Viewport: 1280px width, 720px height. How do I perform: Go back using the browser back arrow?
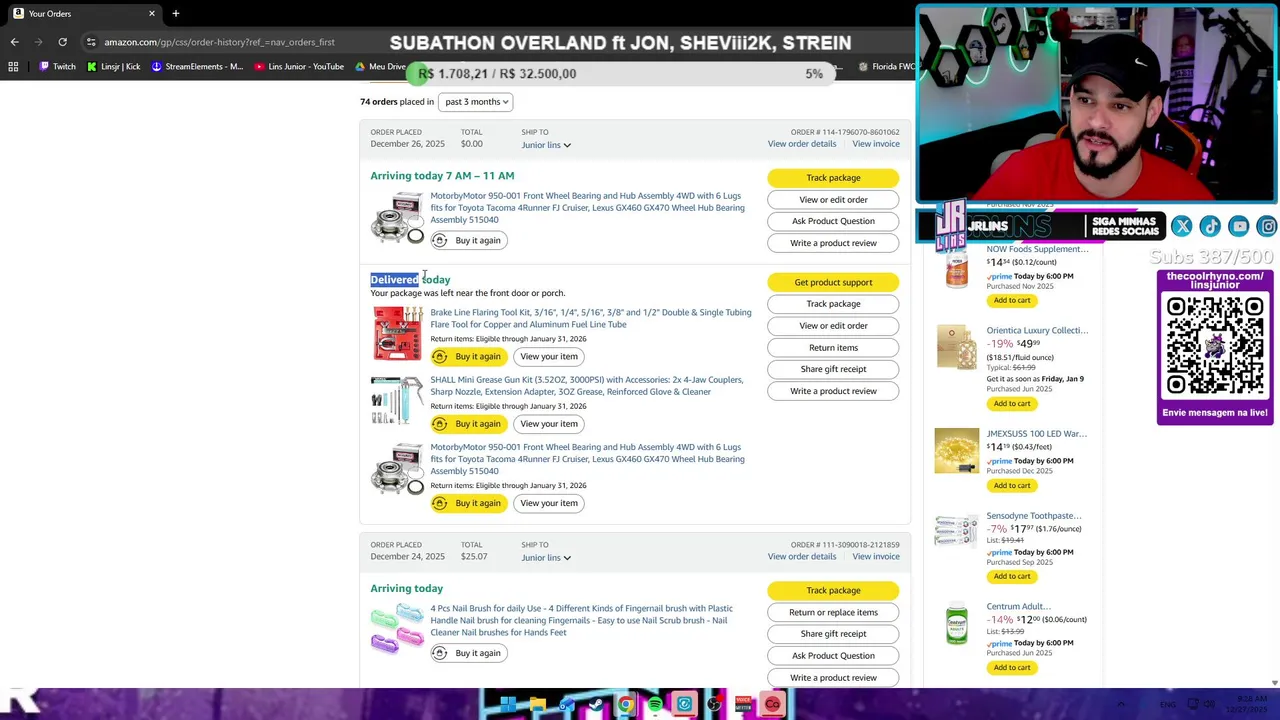(x=14, y=42)
